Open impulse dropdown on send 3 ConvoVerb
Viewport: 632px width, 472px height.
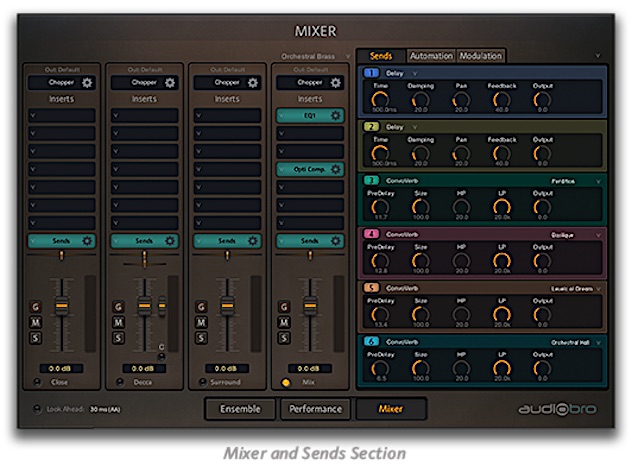click(x=598, y=181)
